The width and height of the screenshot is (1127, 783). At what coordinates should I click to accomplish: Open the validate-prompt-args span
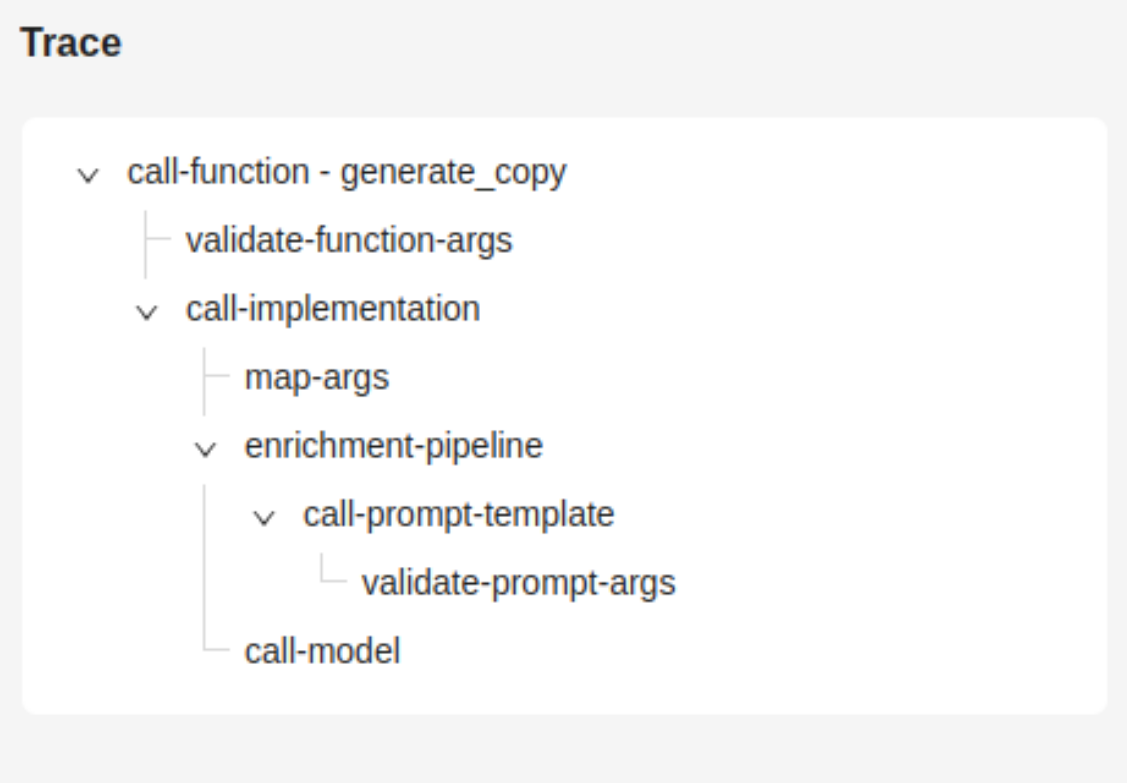click(x=518, y=583)
